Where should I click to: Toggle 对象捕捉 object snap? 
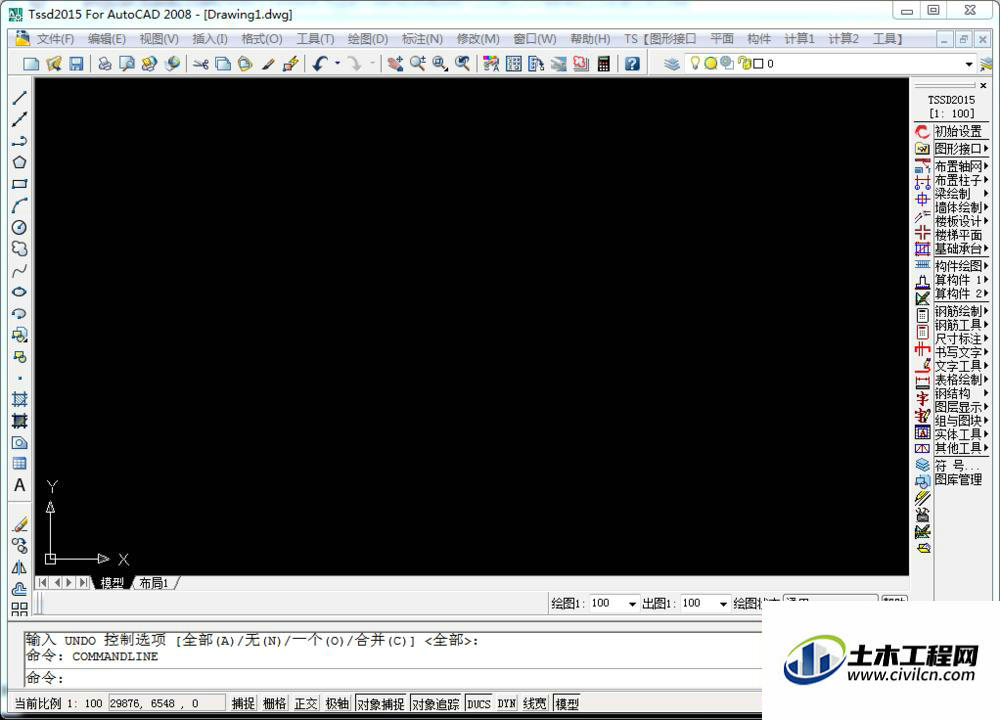pos(381,703)
